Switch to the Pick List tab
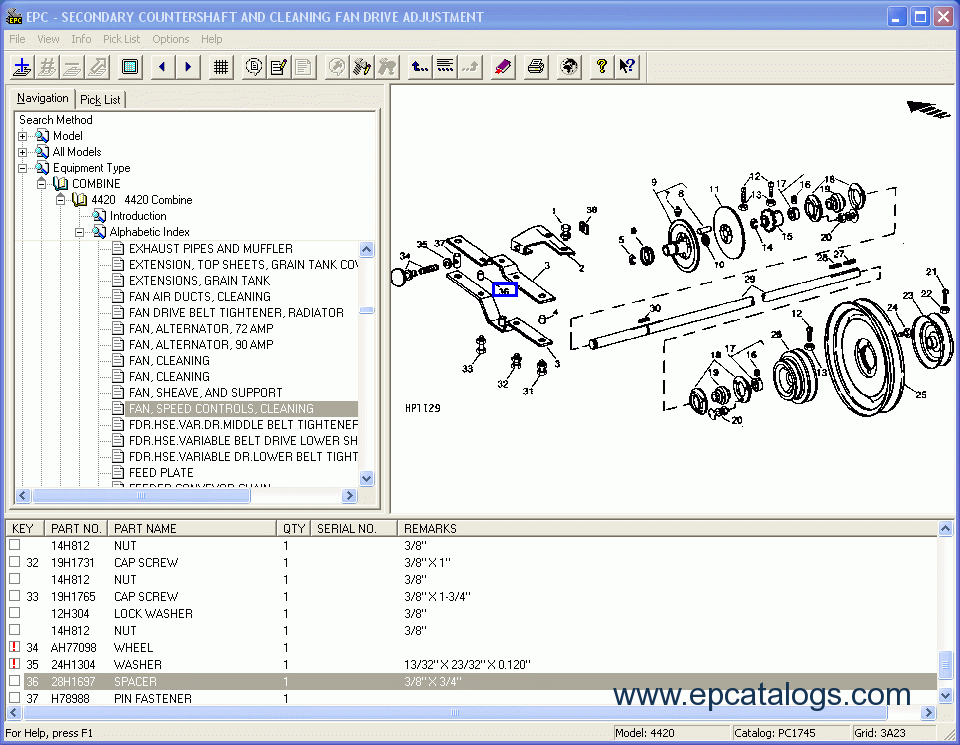Image resolution: width=960 pixels, height=745 pixels. point(100,100)
